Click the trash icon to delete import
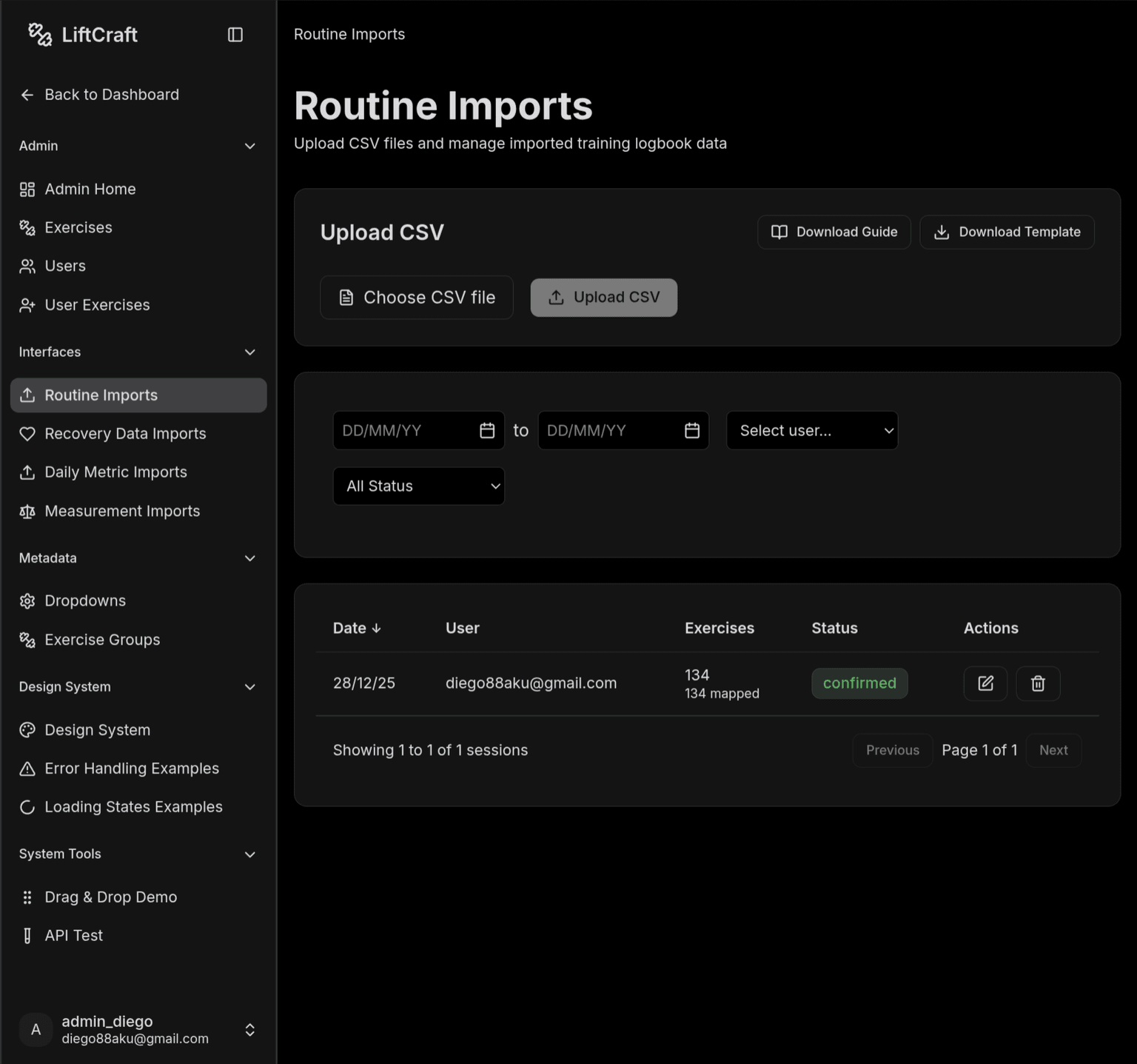The height and width of the screenshot is (1064, 1137). tap(1038, 683)
